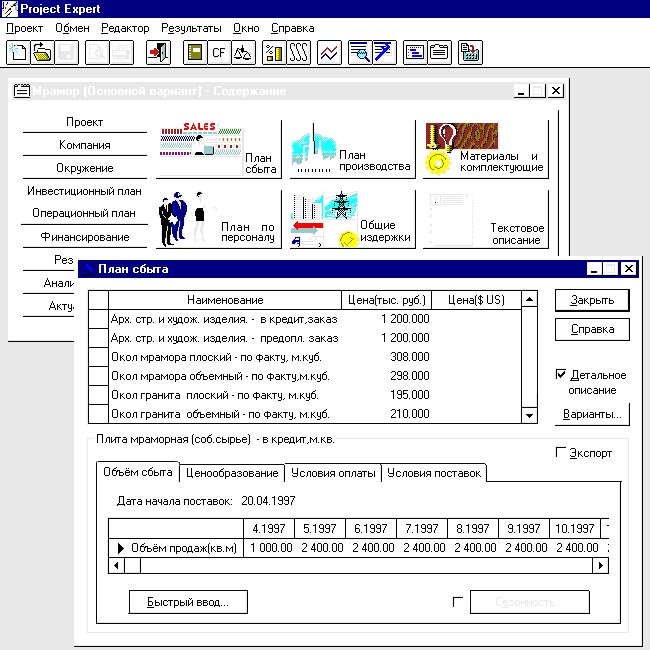Click 4.1997 sales volume cell 1 000.00
Screen dimensions: 650x650
coord(269,548)
